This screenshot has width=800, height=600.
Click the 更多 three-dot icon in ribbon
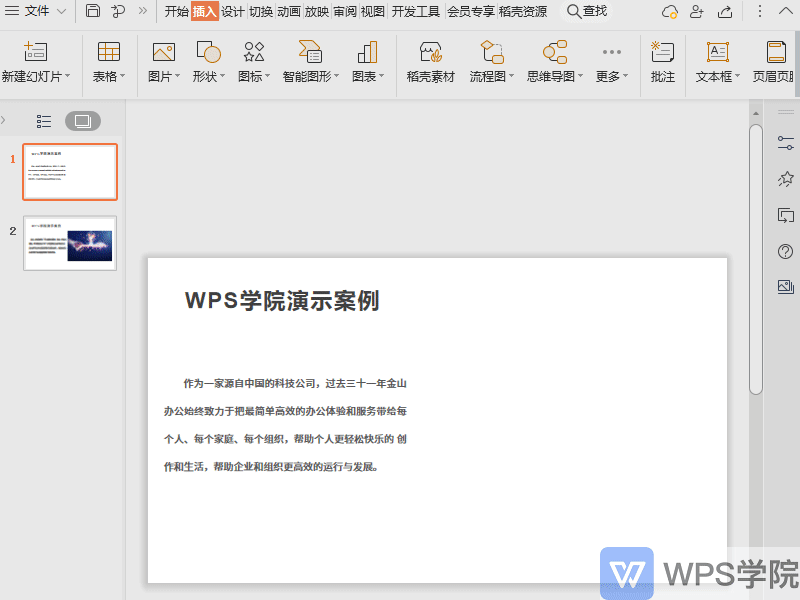612,52
